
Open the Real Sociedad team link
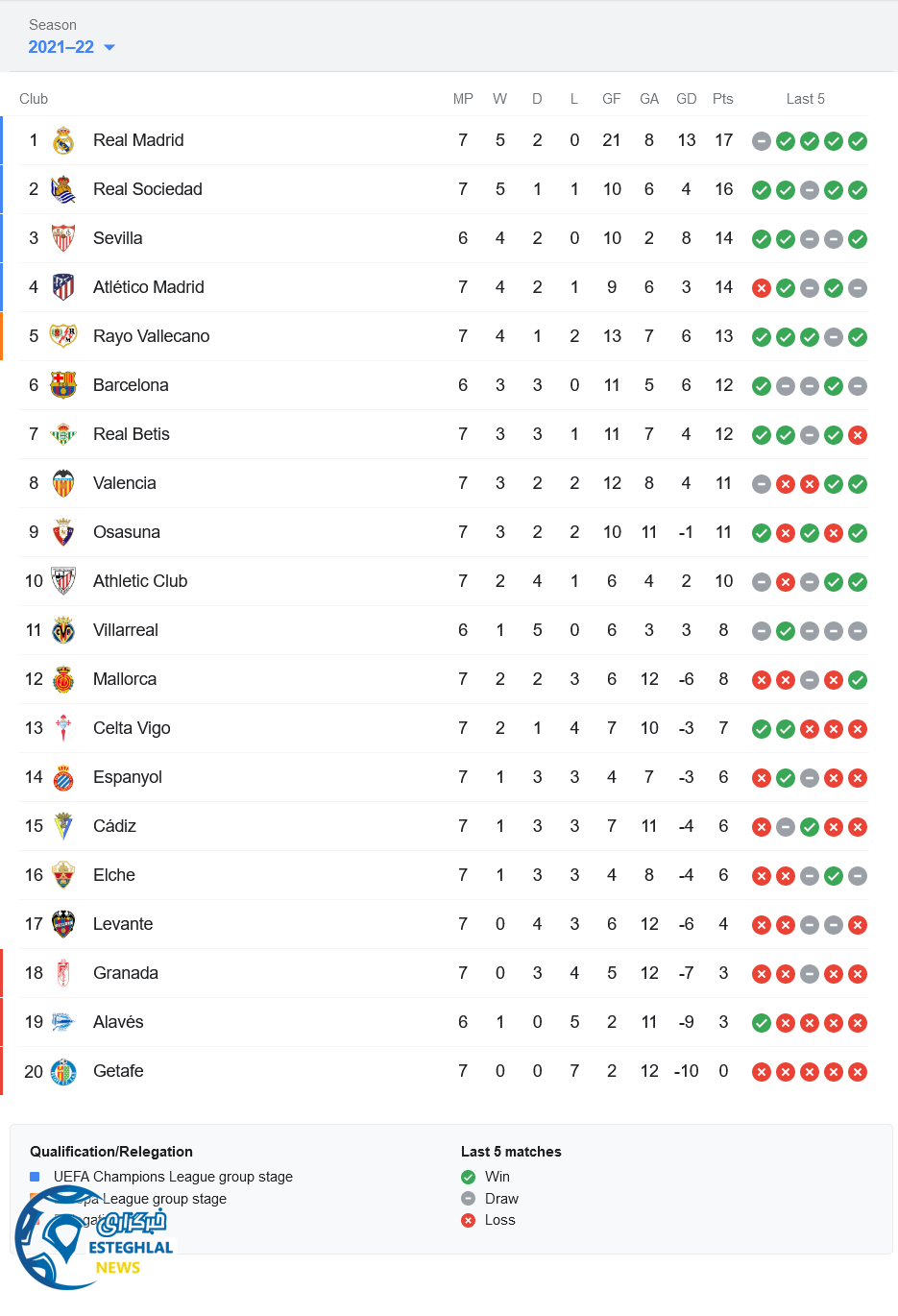click(147, 189)
